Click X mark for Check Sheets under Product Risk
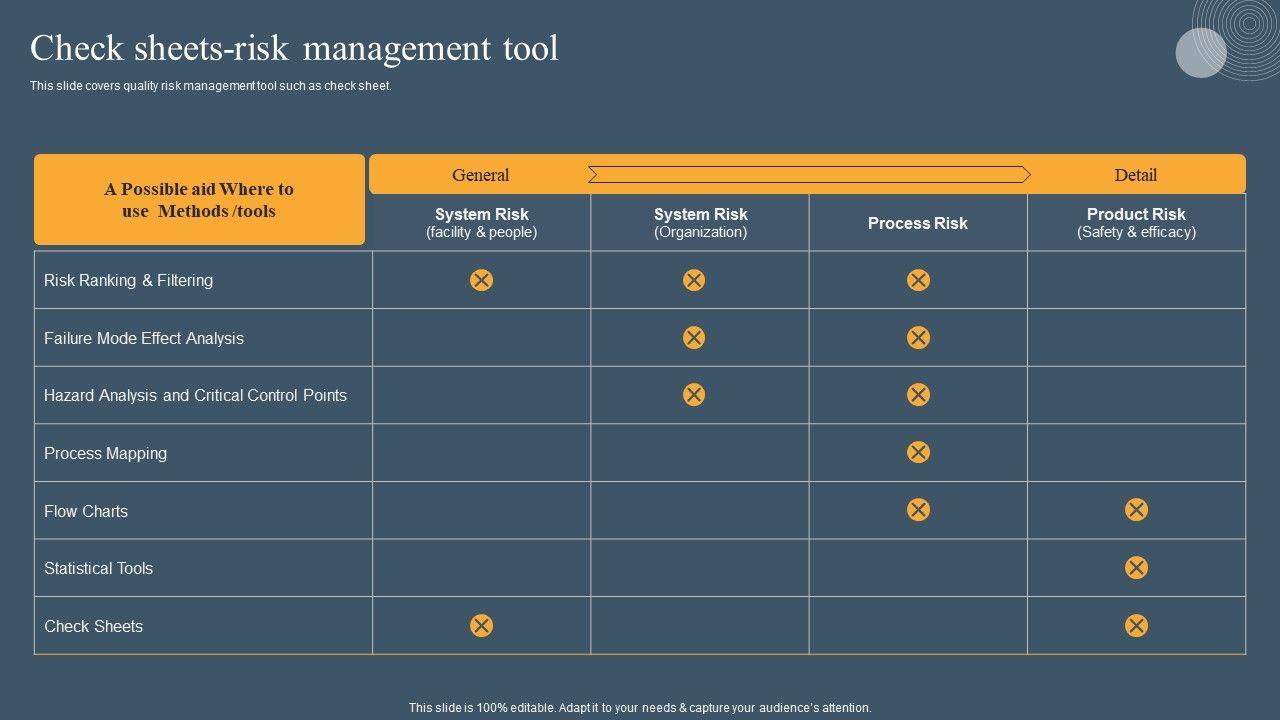 pos(1136,626)
